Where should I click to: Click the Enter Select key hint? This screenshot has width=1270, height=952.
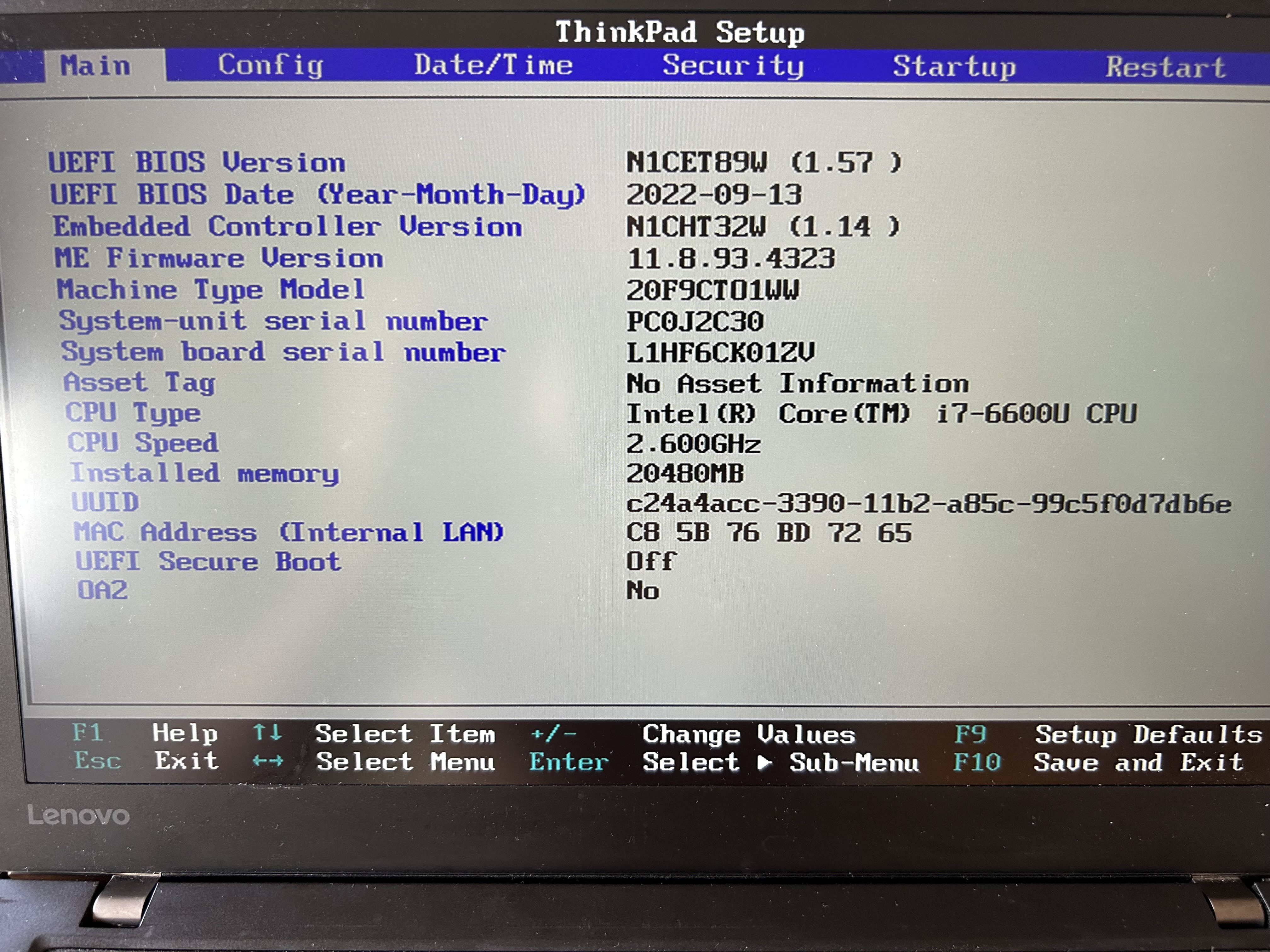[x=569, y=762]
